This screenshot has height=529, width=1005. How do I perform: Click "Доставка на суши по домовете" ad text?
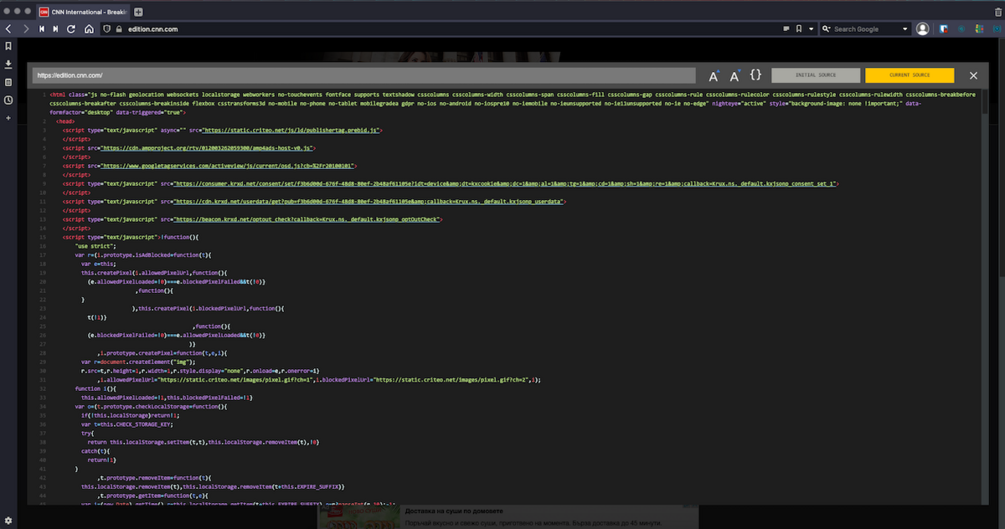454,511
